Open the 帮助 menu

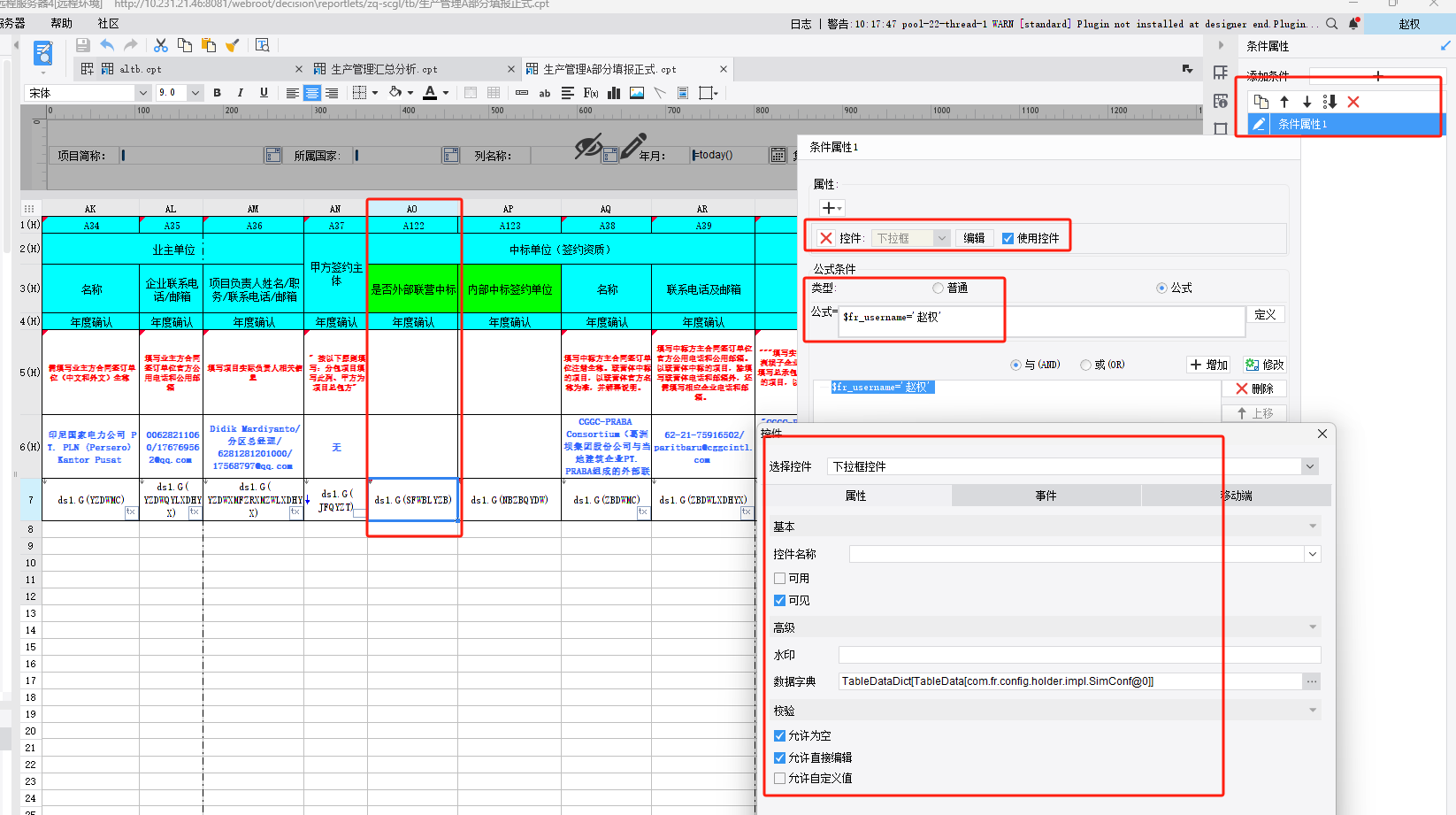click(x=62, y=24)
